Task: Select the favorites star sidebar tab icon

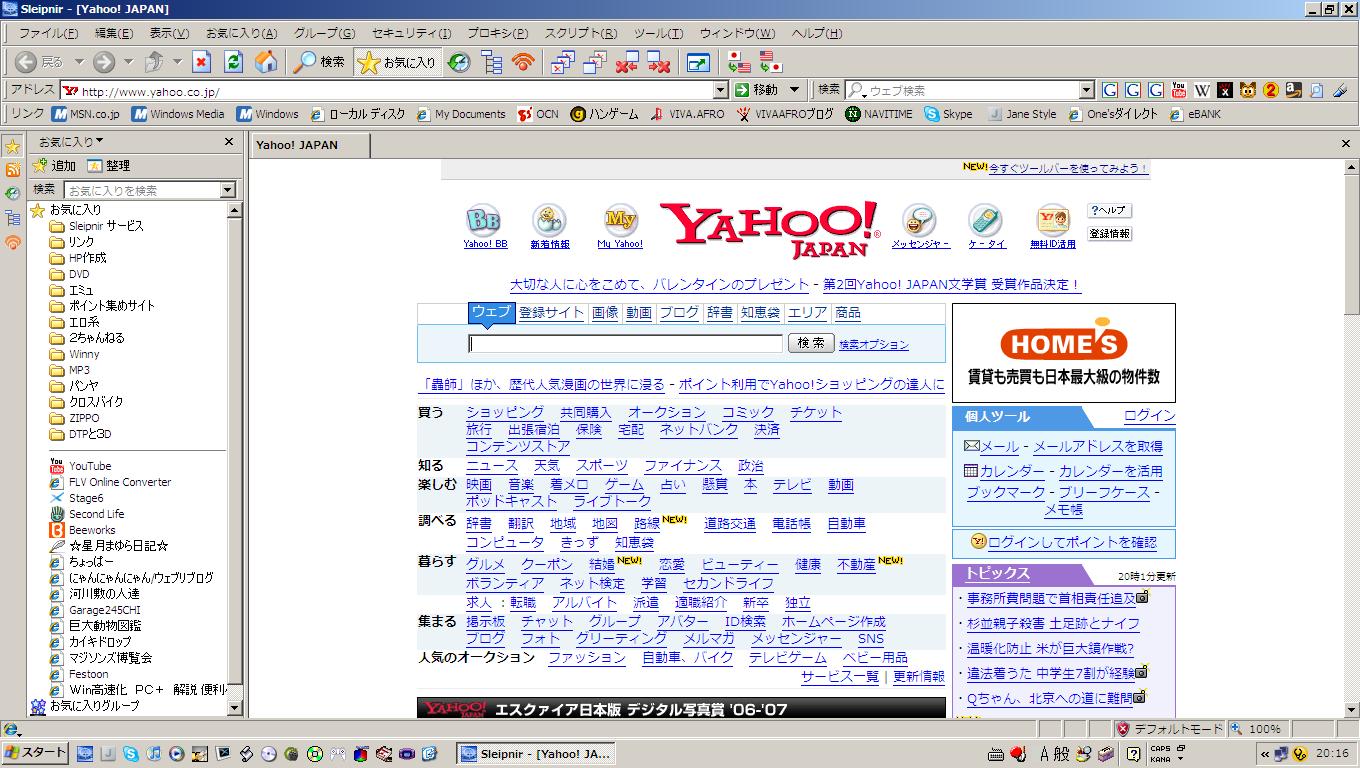Action: point(13,147)
